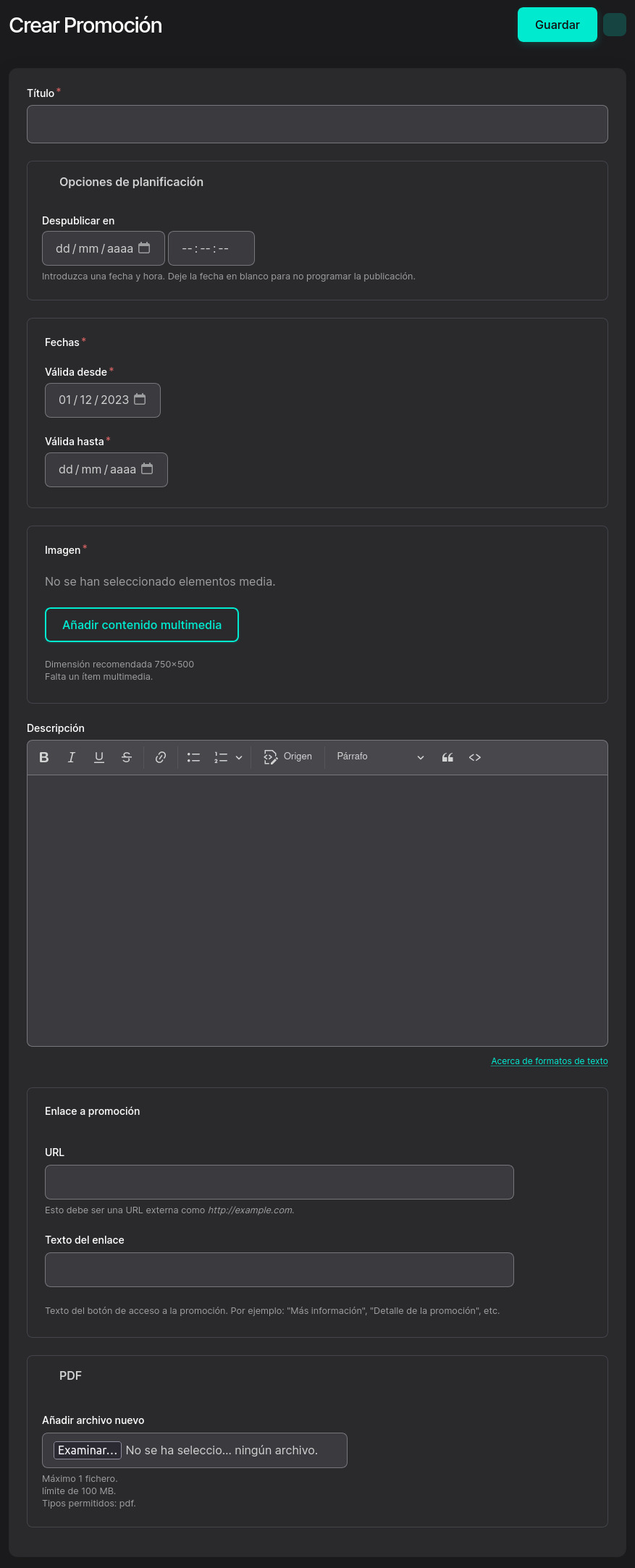635x1568 pixels.
Task: Open calendar picker for Válida desde
Action: click(140, 400)
